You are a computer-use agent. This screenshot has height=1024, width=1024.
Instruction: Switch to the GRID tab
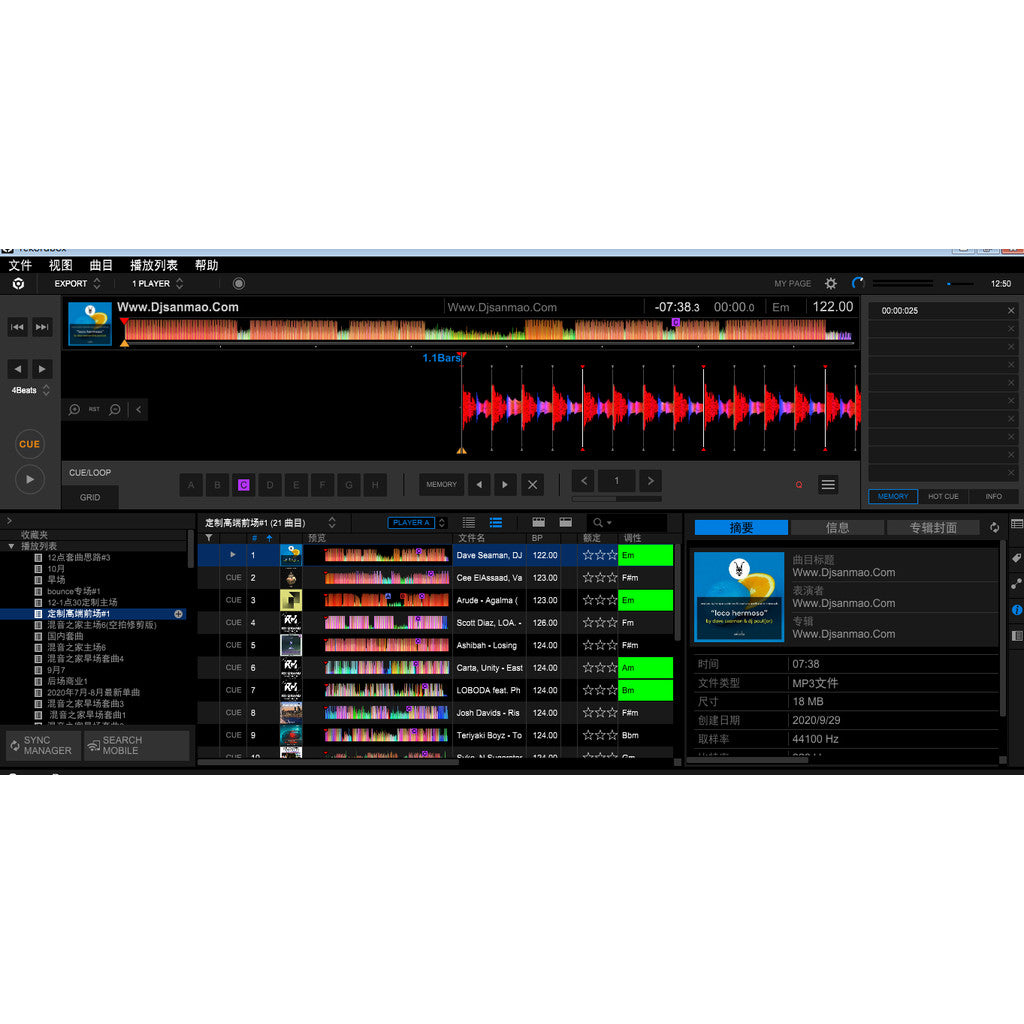[90, 497]
